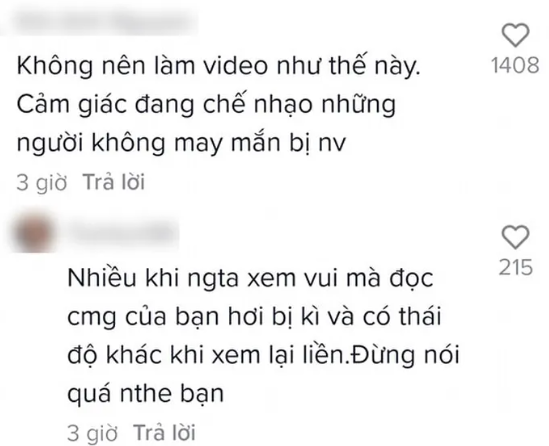Click the last line 'quá nthe bạn'
549x446 pixels.
(145, 394)
